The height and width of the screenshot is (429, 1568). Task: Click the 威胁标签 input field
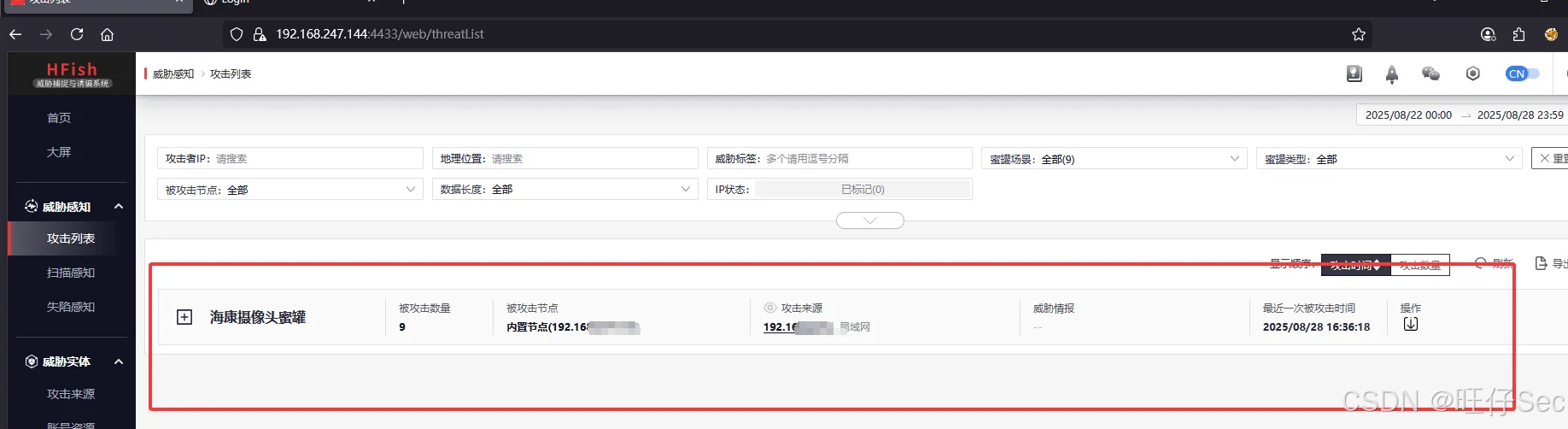pos(840,158)
